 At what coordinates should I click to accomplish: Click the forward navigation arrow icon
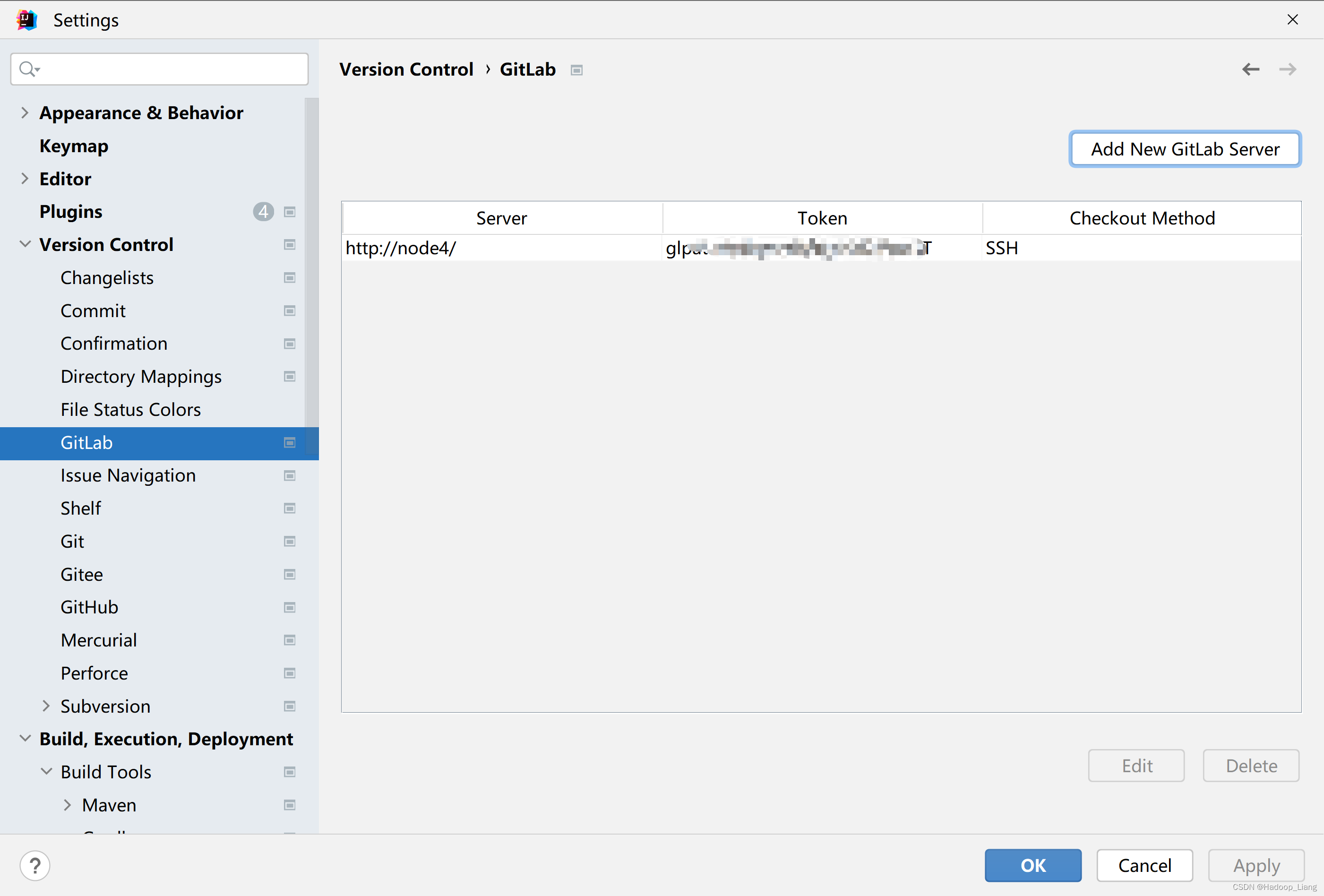point(1288,69)
